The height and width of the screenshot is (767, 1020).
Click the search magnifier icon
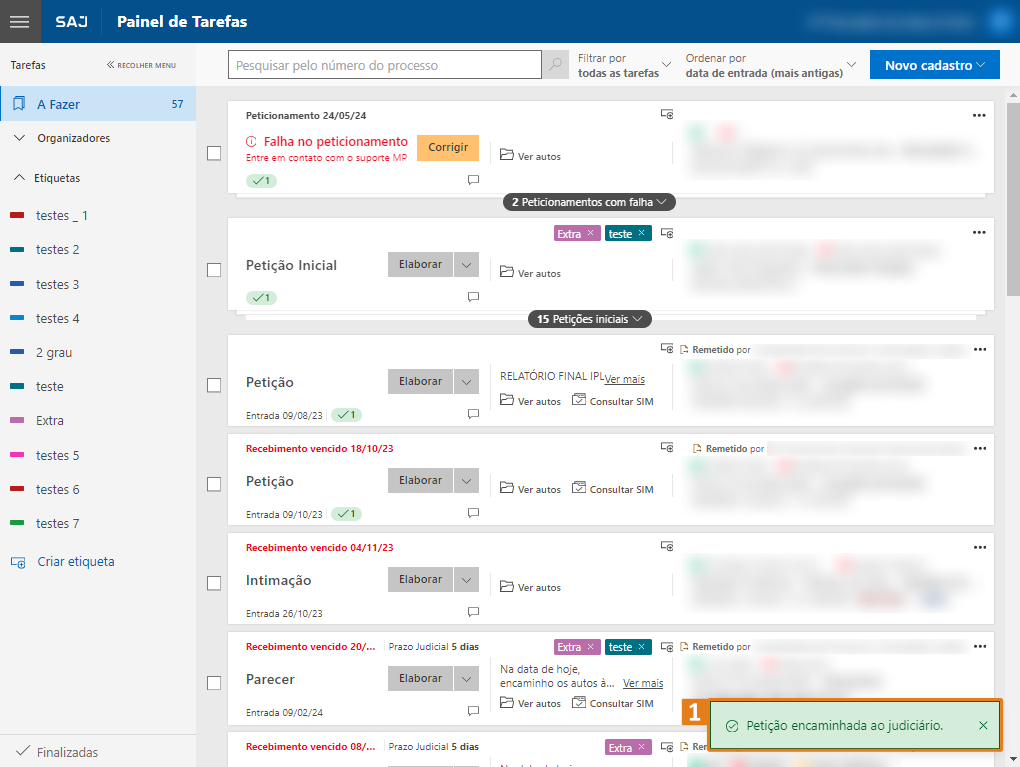[555, 65]
